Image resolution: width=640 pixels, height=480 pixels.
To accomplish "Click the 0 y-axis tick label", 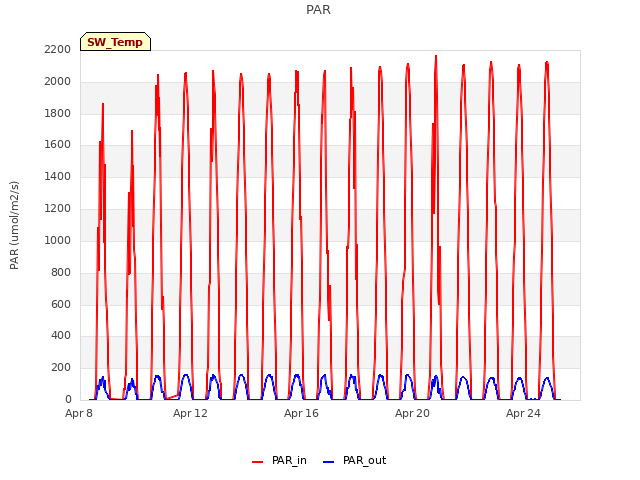I will (68, 400).
